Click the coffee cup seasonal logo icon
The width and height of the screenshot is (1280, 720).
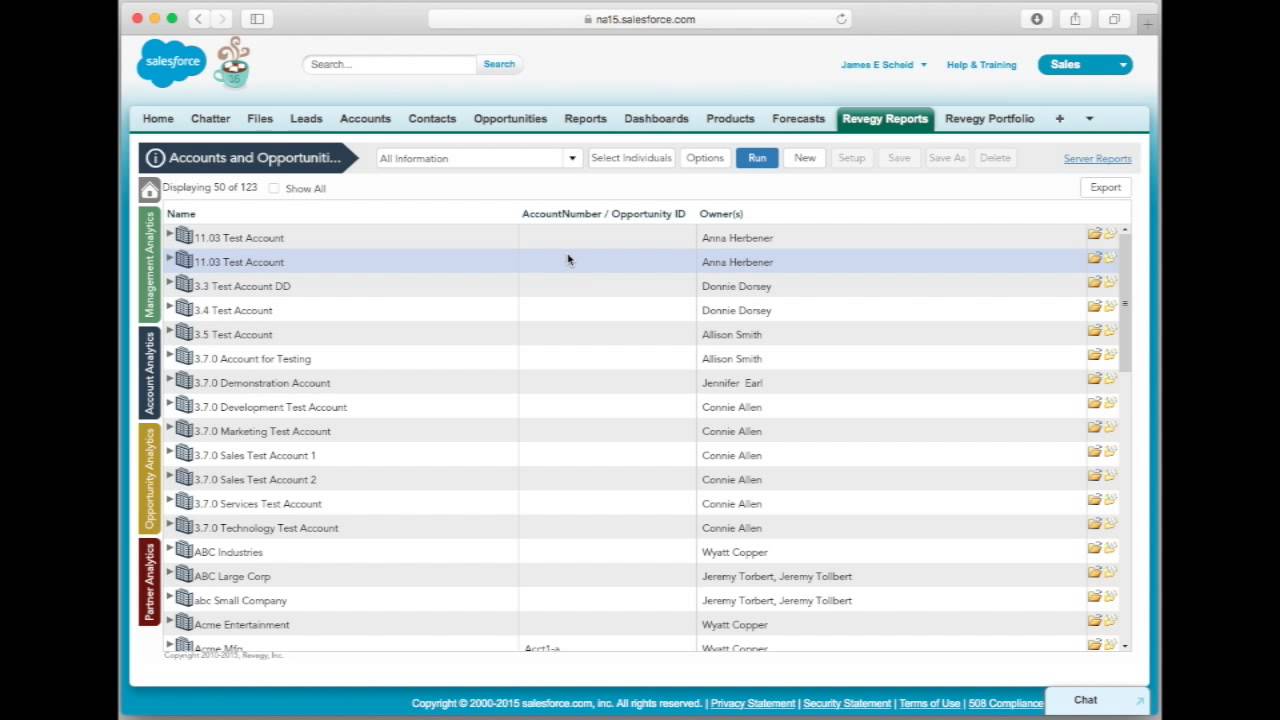pos(232,64)
